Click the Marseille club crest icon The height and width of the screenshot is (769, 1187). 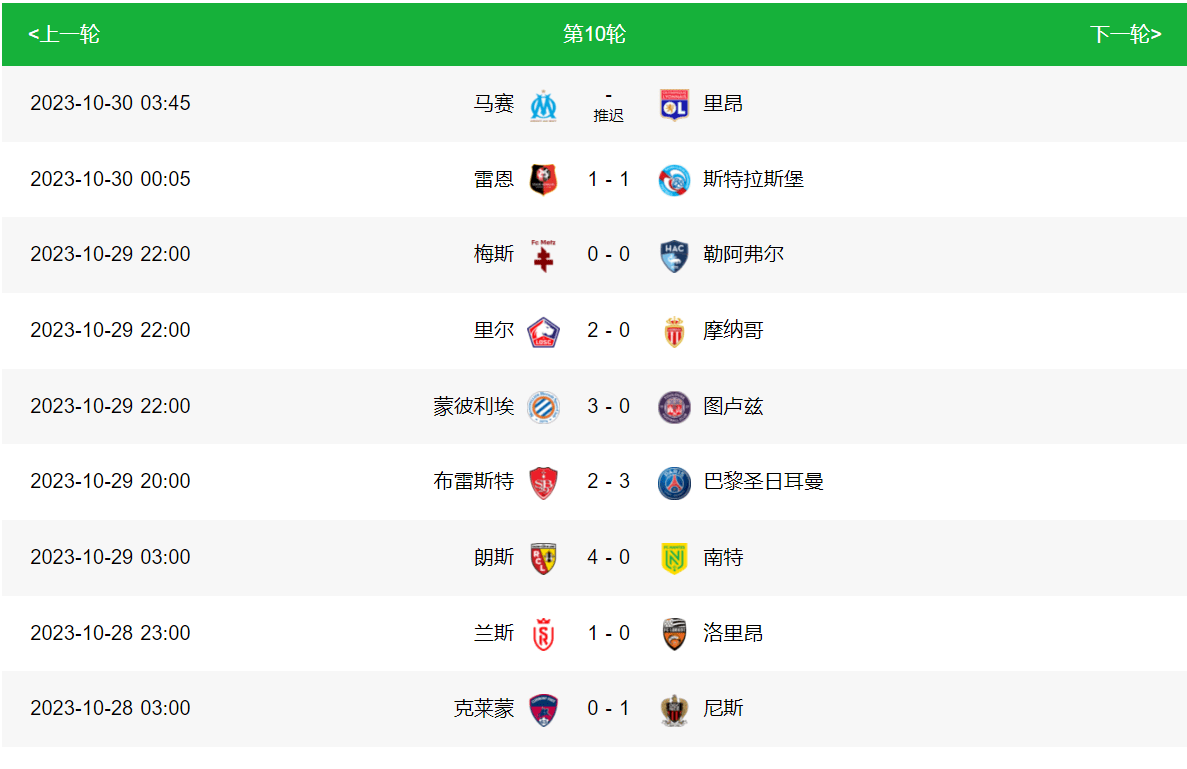(x=543, y=104)
